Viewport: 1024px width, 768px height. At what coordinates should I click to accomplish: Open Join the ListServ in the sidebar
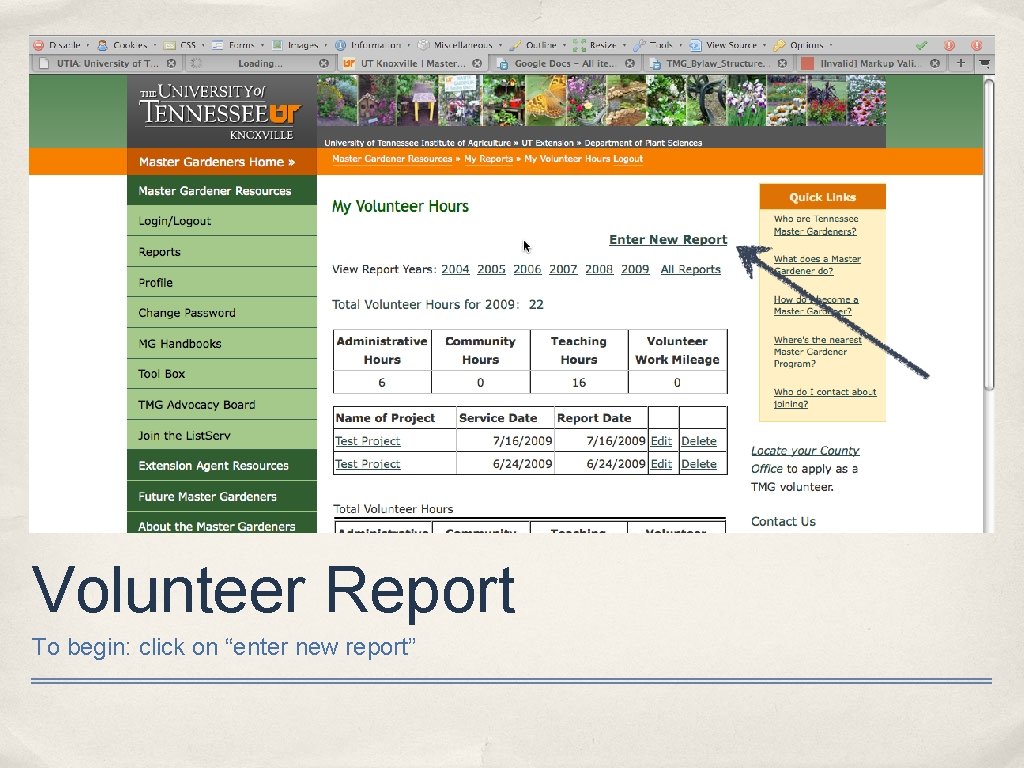pyautogui.click(x=222, y=435)
